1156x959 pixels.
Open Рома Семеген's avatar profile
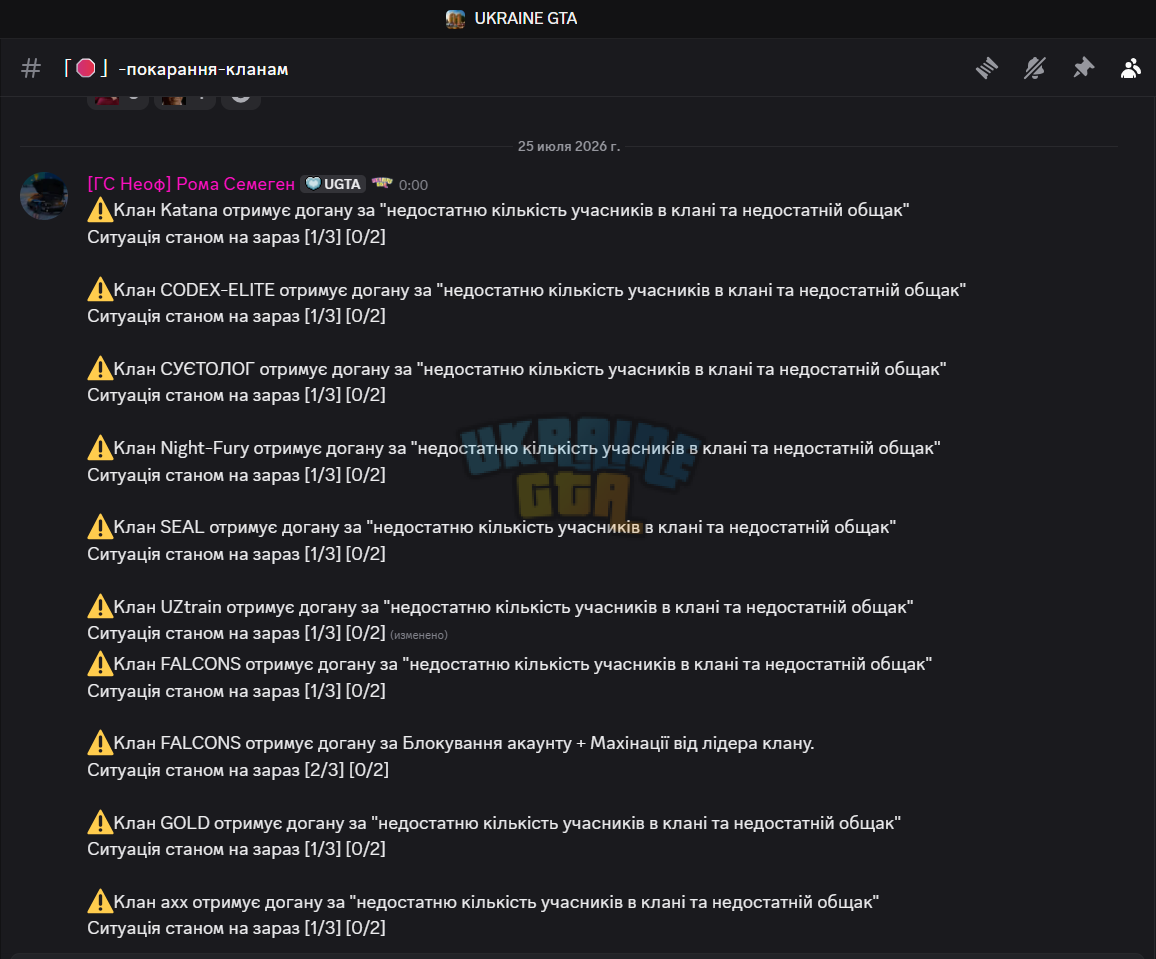click(x=44, y=196)
